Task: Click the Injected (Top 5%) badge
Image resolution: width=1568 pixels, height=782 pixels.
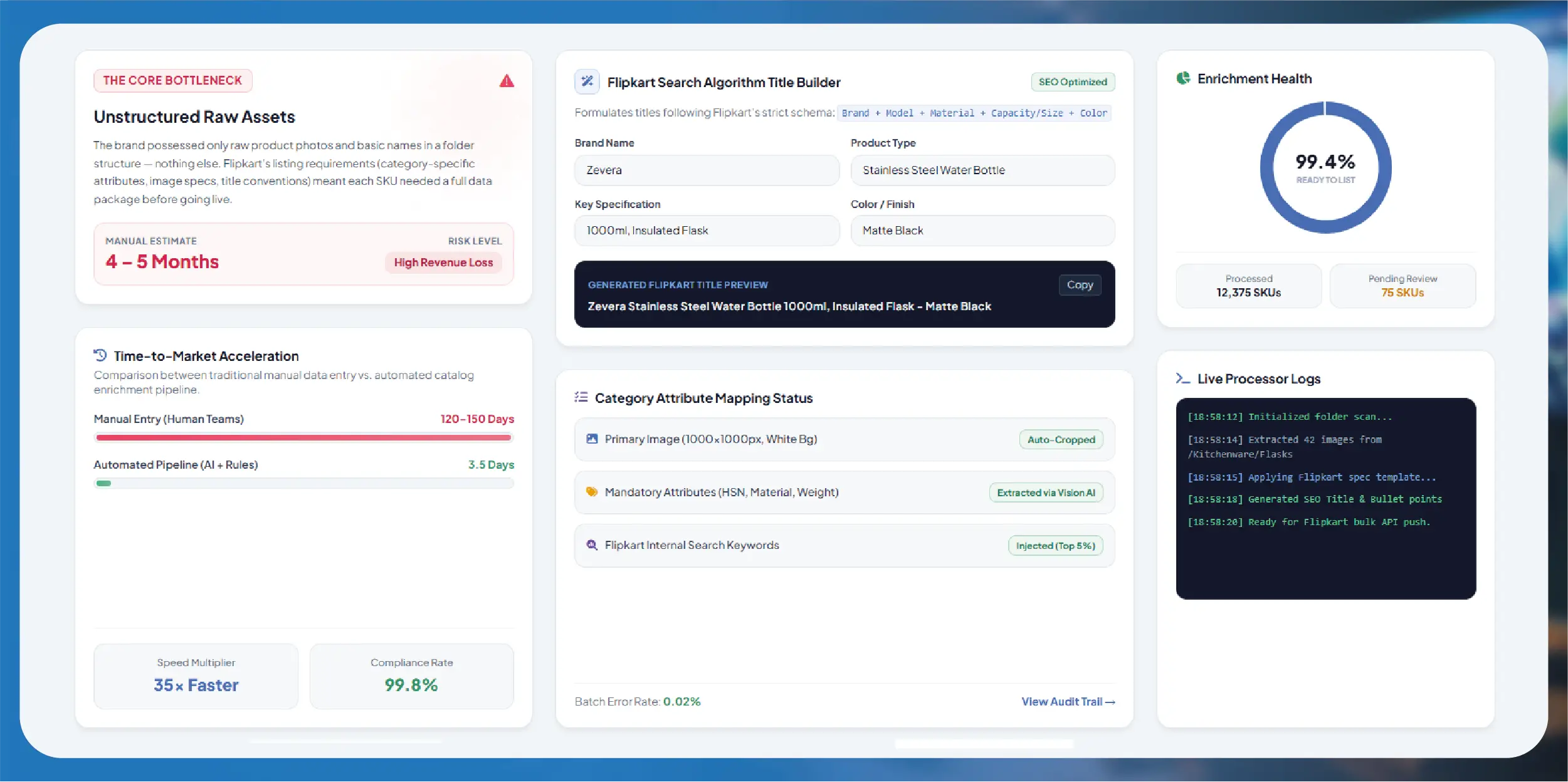Action: [1055, 546]
